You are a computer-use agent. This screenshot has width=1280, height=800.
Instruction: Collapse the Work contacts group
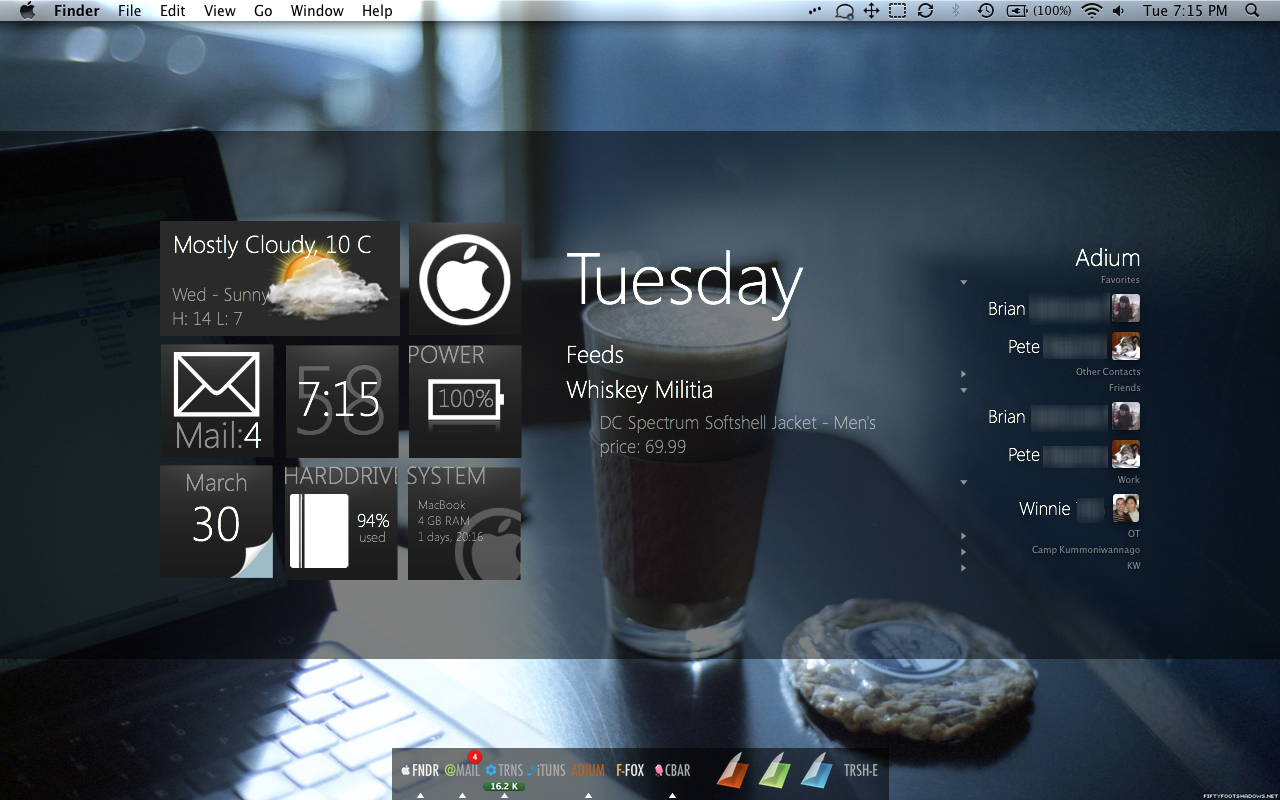pyautogui.click(x=964, y=482)
